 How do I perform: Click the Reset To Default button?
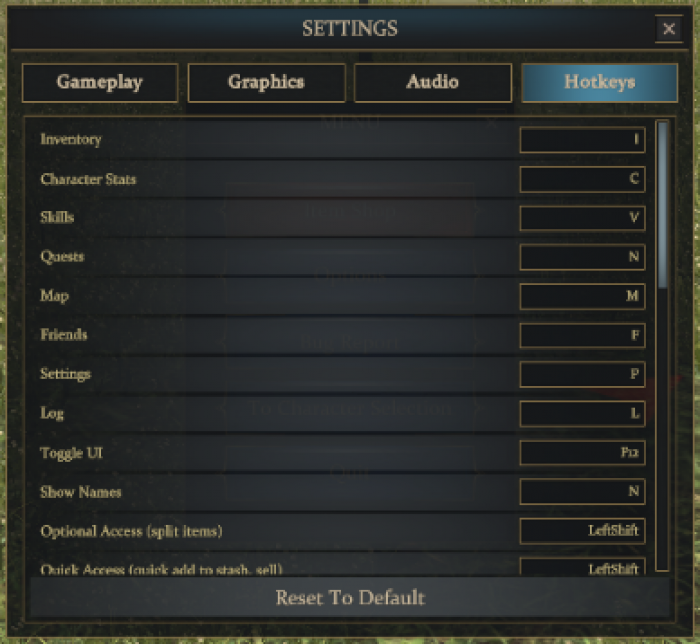350,598
